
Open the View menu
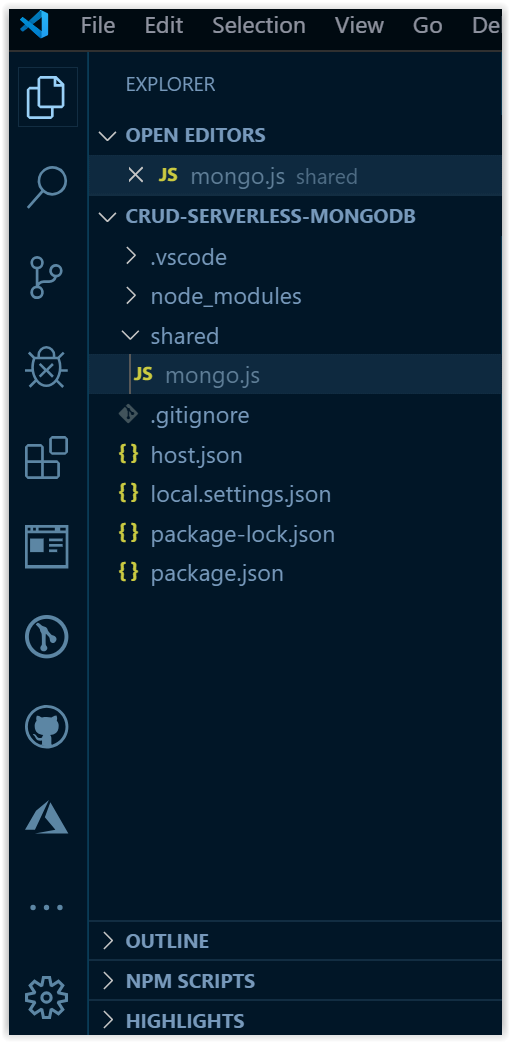point(359,26)
